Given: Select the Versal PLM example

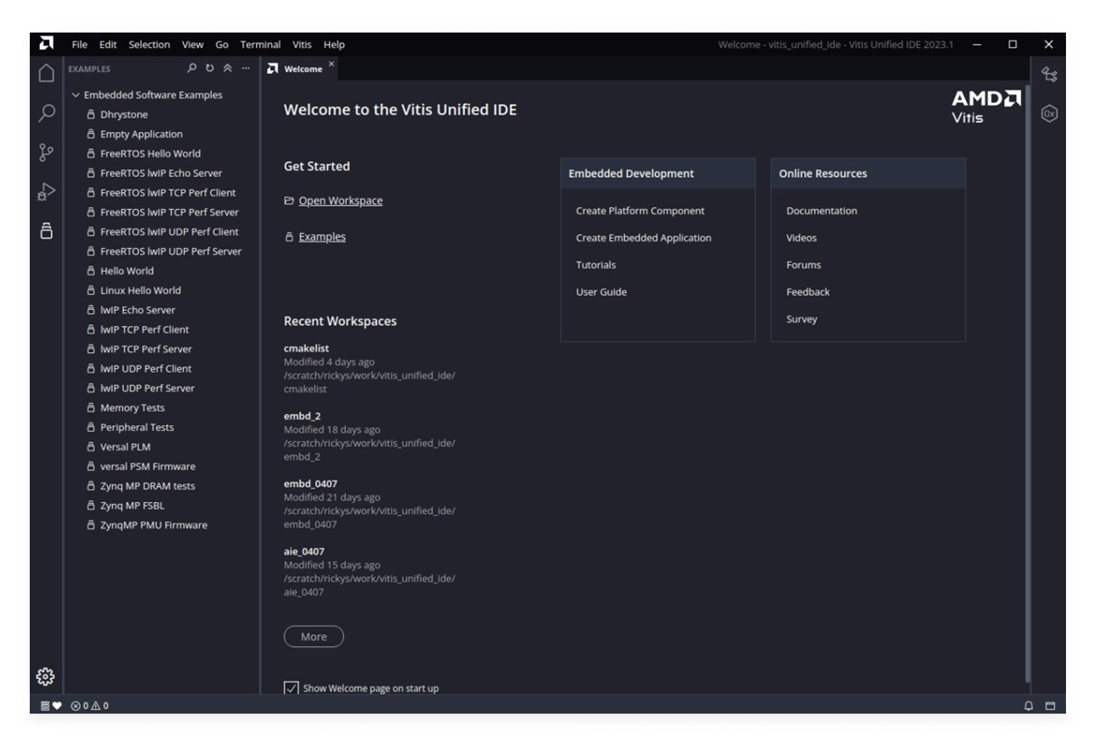Looking at the screenshot, I should coord(125,447).
